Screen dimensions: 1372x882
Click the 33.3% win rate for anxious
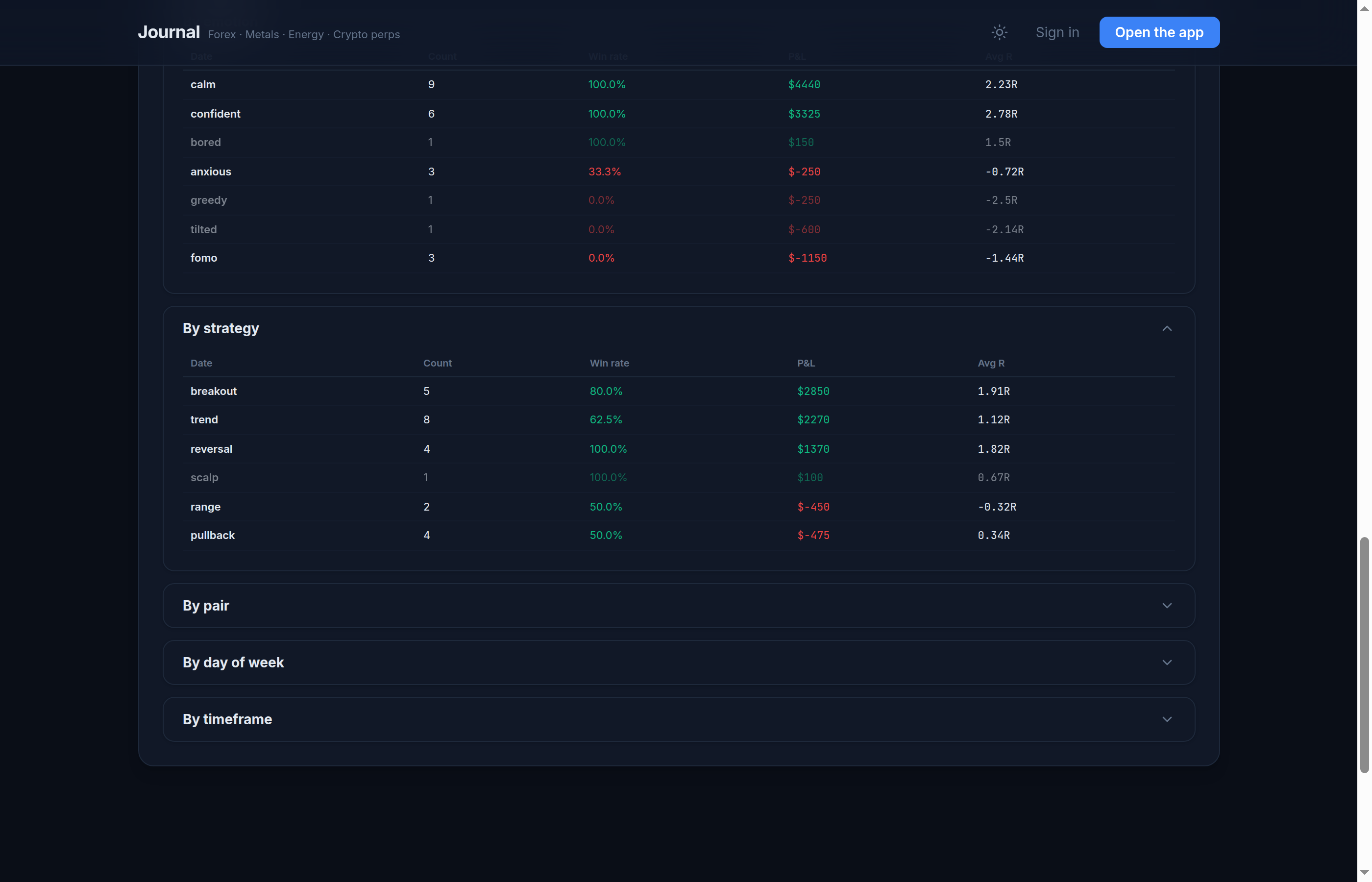pos(605,172)
